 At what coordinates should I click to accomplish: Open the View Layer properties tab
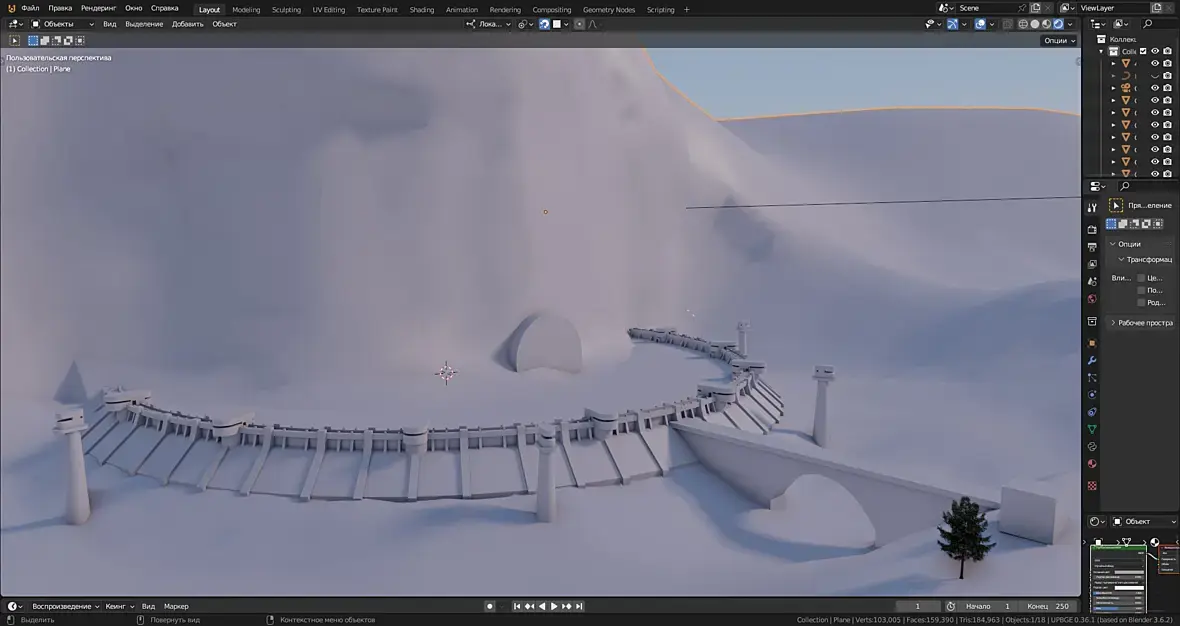click(x=1092, y=264)
